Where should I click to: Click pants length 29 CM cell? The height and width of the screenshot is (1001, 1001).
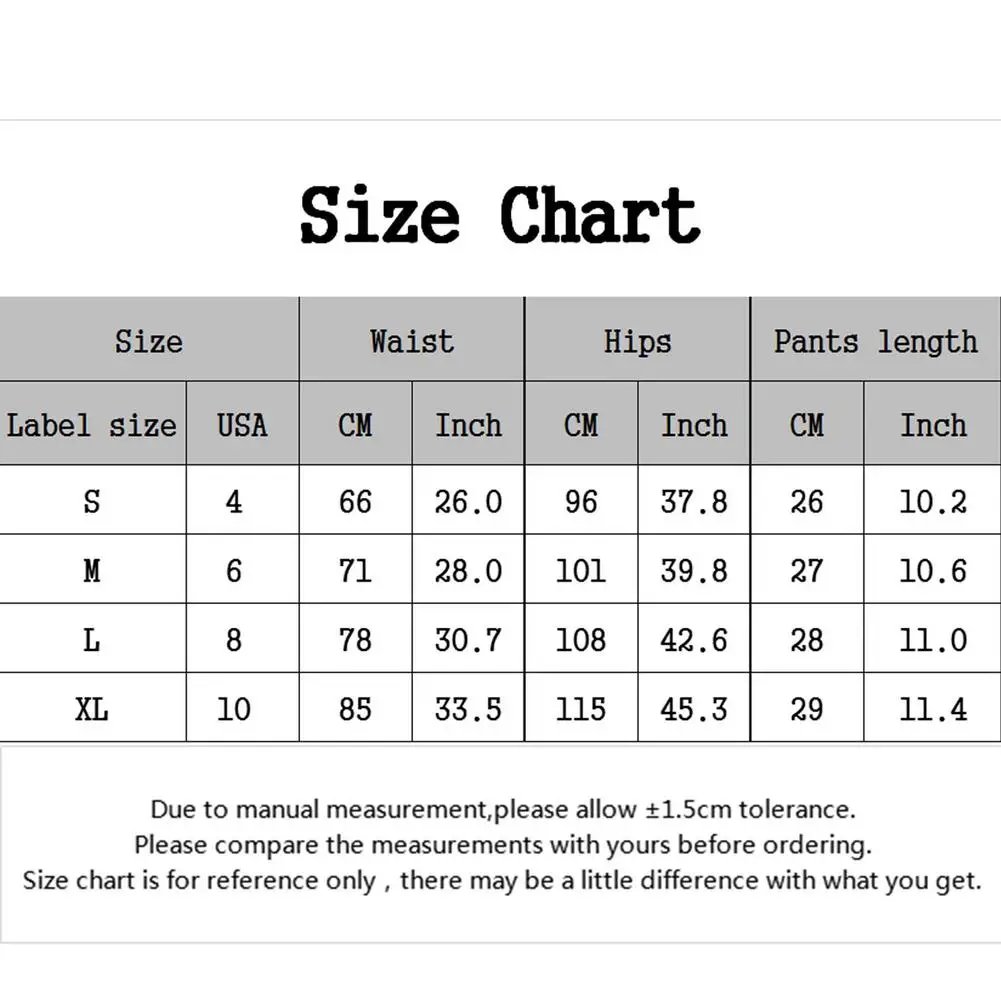click(x=807, y=709)
